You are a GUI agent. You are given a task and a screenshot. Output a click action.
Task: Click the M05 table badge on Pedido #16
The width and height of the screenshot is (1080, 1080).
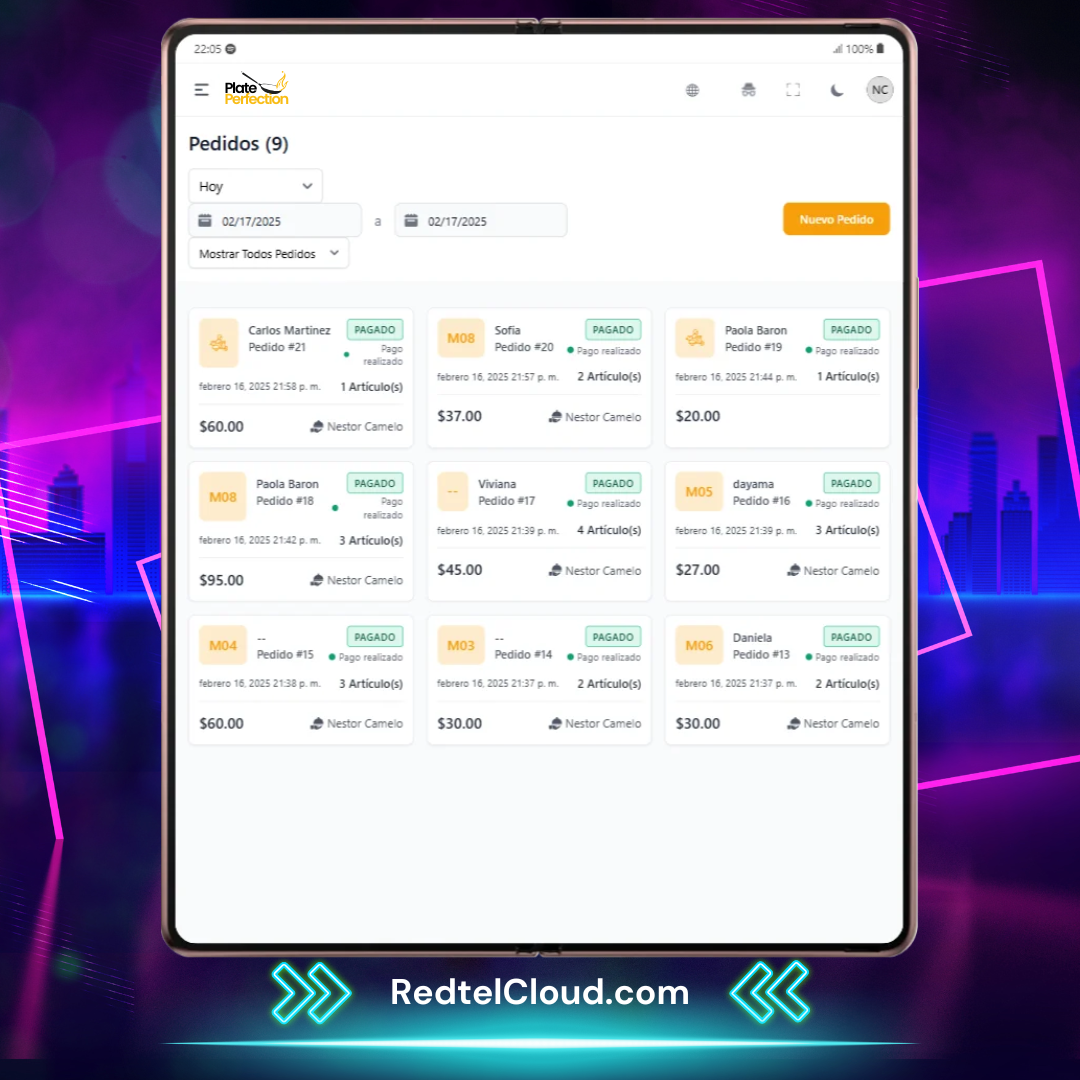699,492
